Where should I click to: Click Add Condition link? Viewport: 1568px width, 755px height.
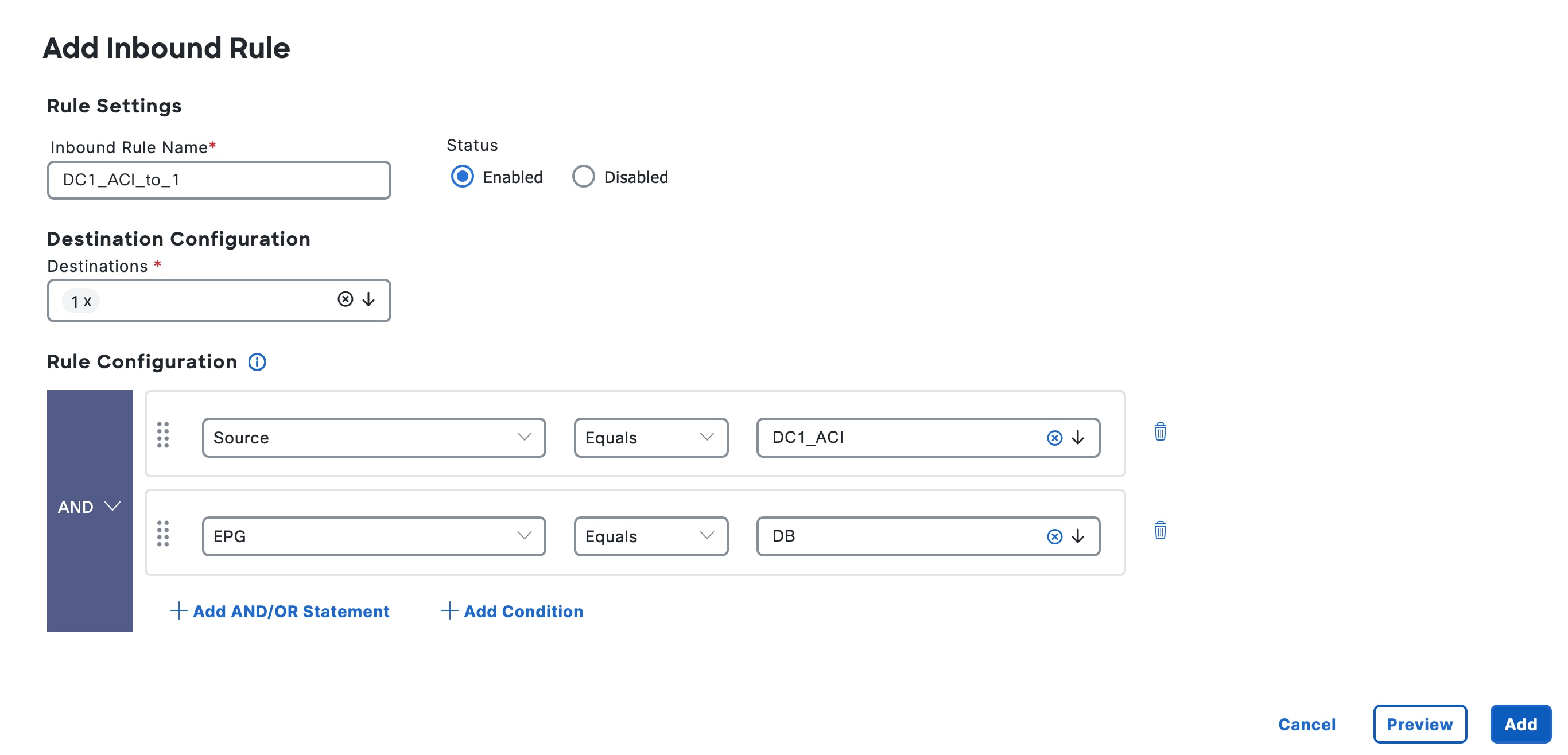click(512, 611)
